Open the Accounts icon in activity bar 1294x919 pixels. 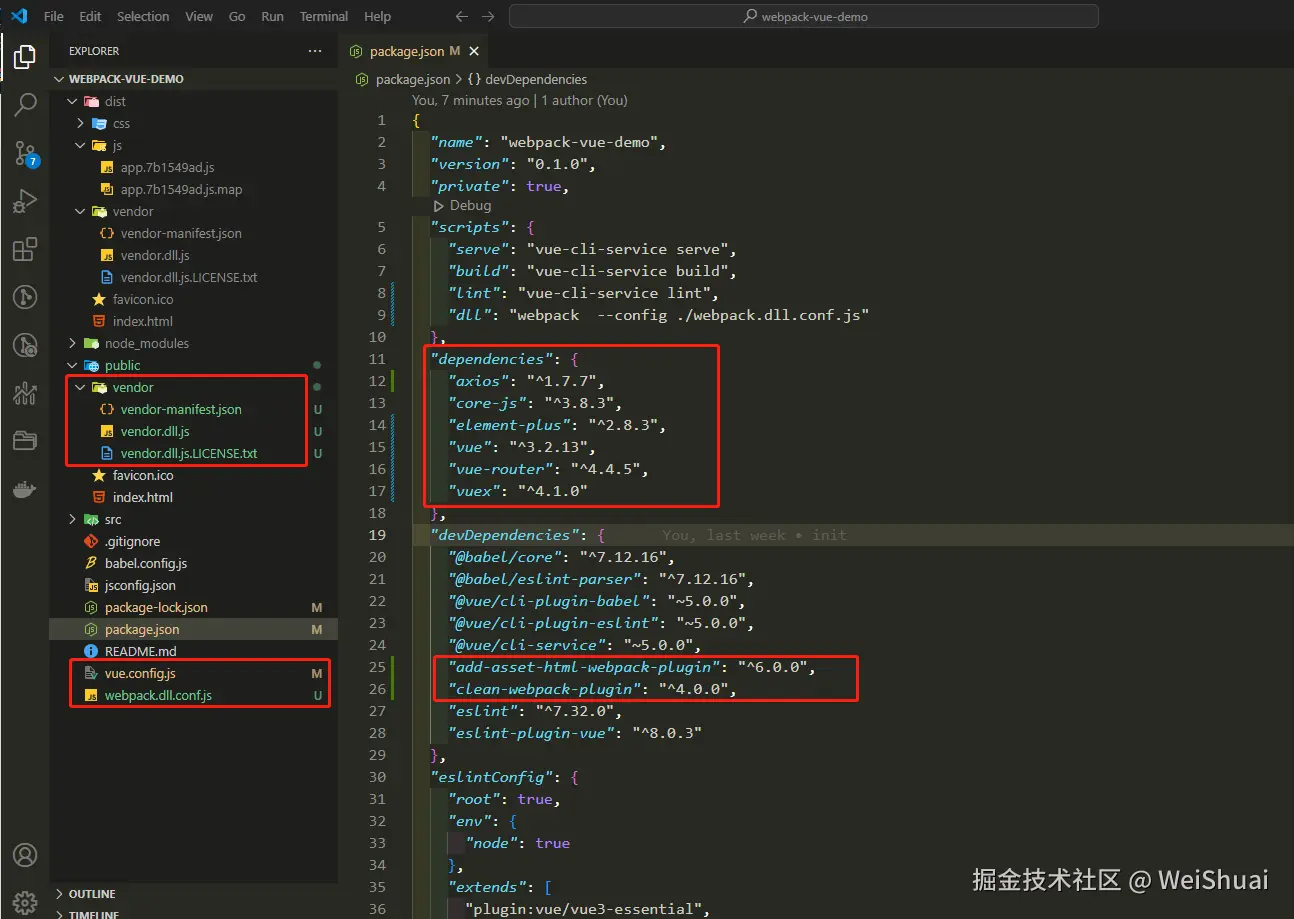pos(24,855)
